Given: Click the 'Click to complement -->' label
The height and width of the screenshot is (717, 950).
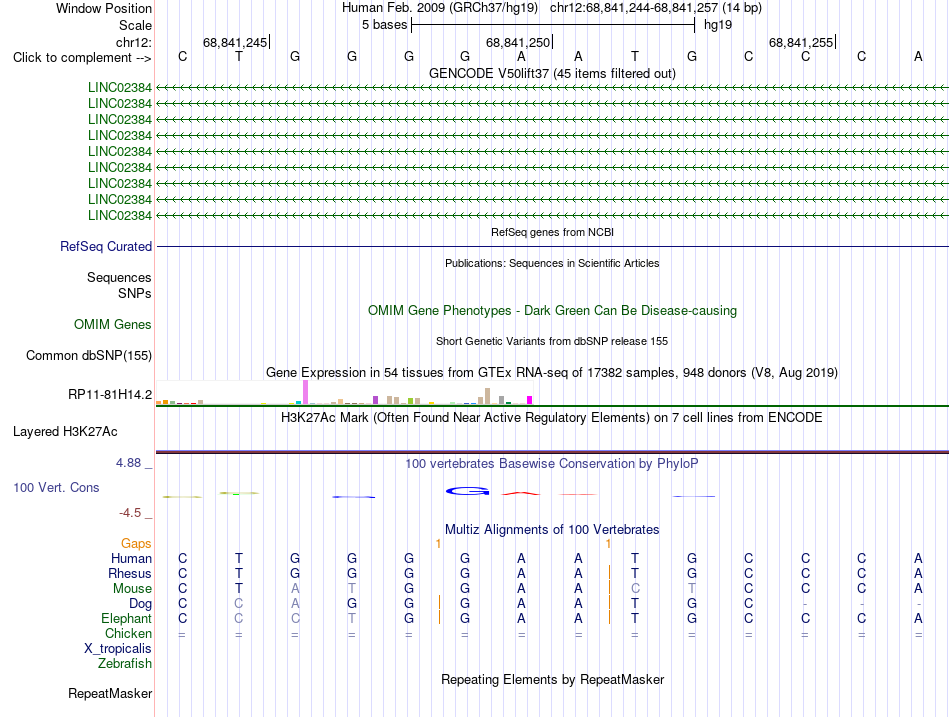Looking at the screenshot, I should tap(82, 58).
